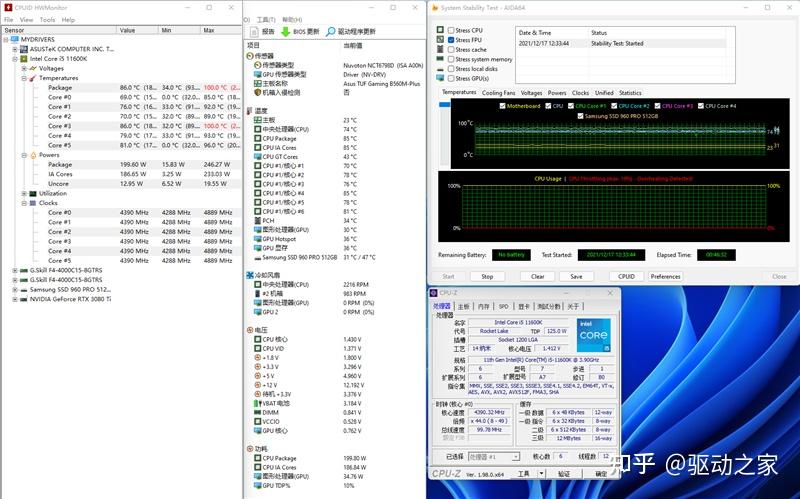Uncheck the Stress FPU checkbox
800x499 pixels.
(x=451, y=40)
